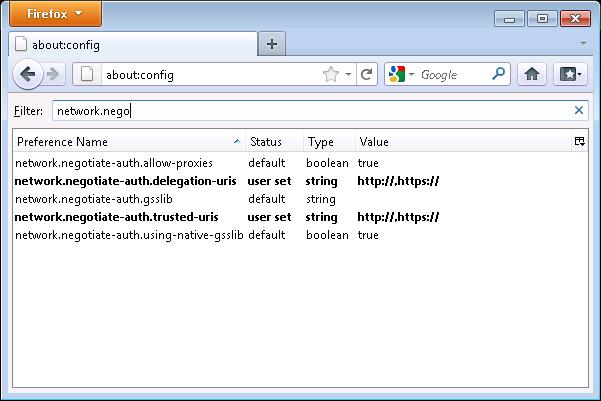
Task: Select network.negotiate-auth.using-native-gsslib row
Action: [x=300, y=235]
